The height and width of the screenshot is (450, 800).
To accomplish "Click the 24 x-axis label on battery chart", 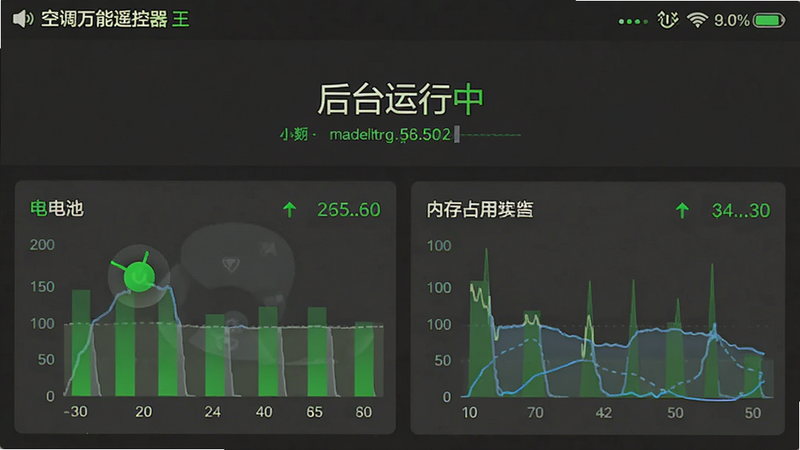I will (212, 412).
